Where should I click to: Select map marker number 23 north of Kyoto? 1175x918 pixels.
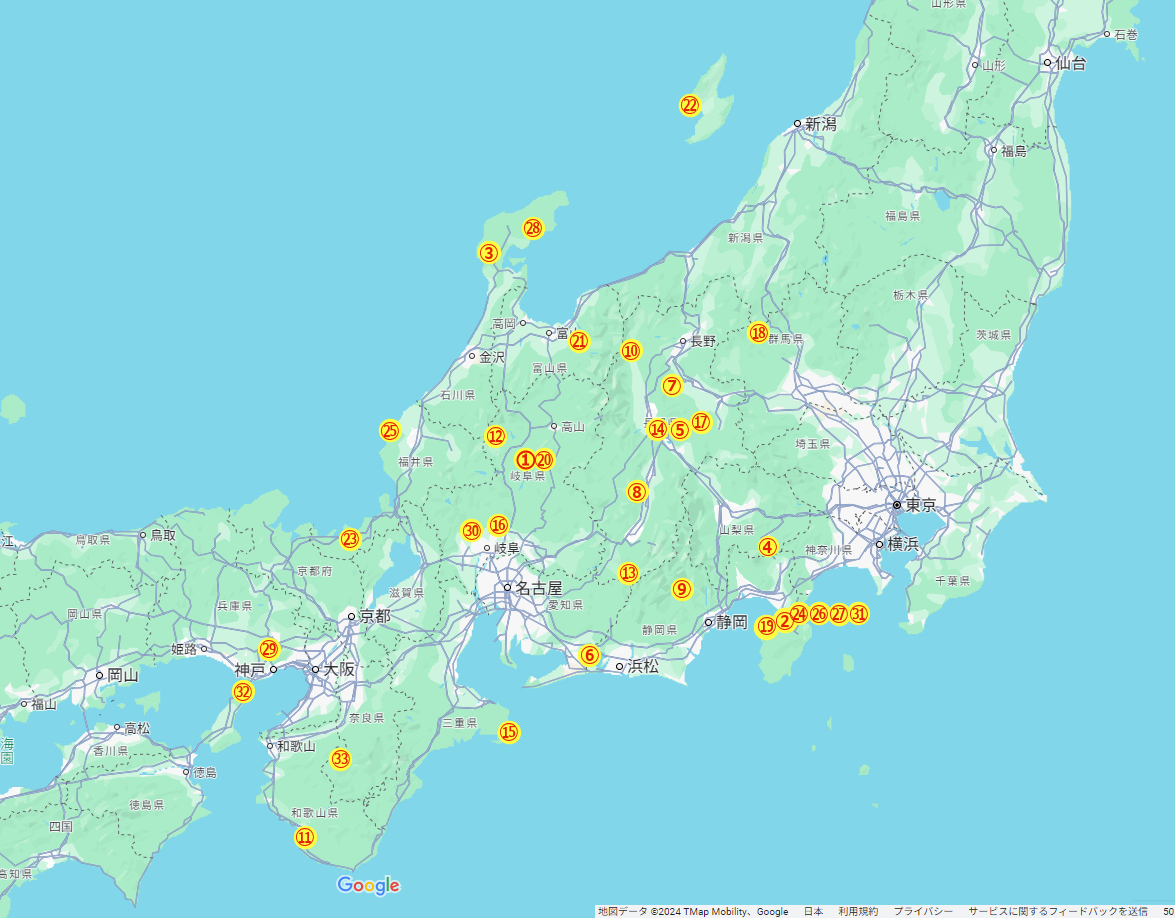tap(349, 539)
